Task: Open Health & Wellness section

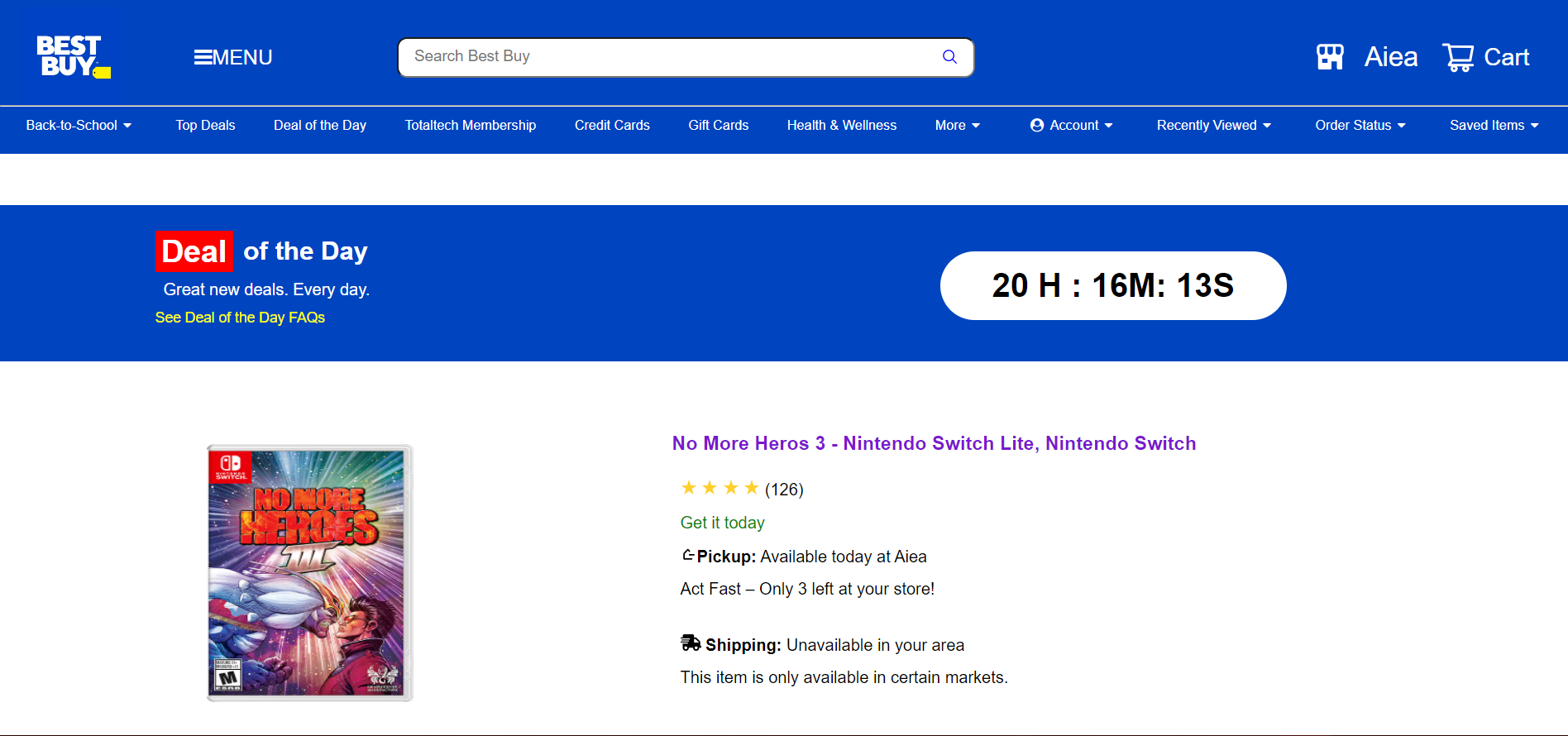Action: click(842, 125)
